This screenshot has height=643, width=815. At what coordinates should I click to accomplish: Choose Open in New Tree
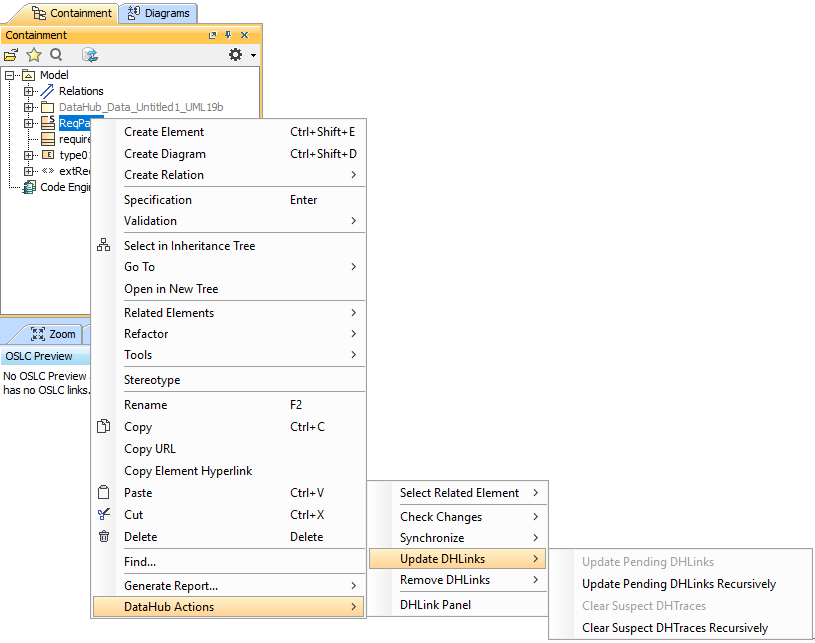[229, 288]
